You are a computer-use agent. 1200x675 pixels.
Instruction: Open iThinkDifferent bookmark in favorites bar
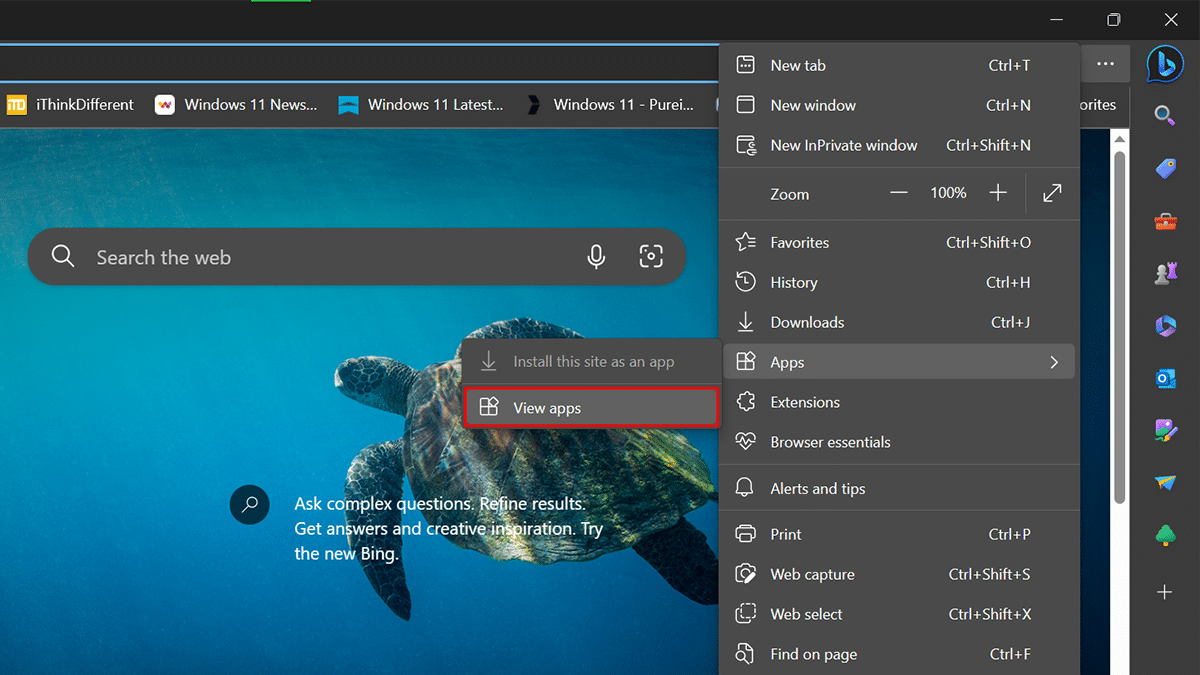click(71, 104)
